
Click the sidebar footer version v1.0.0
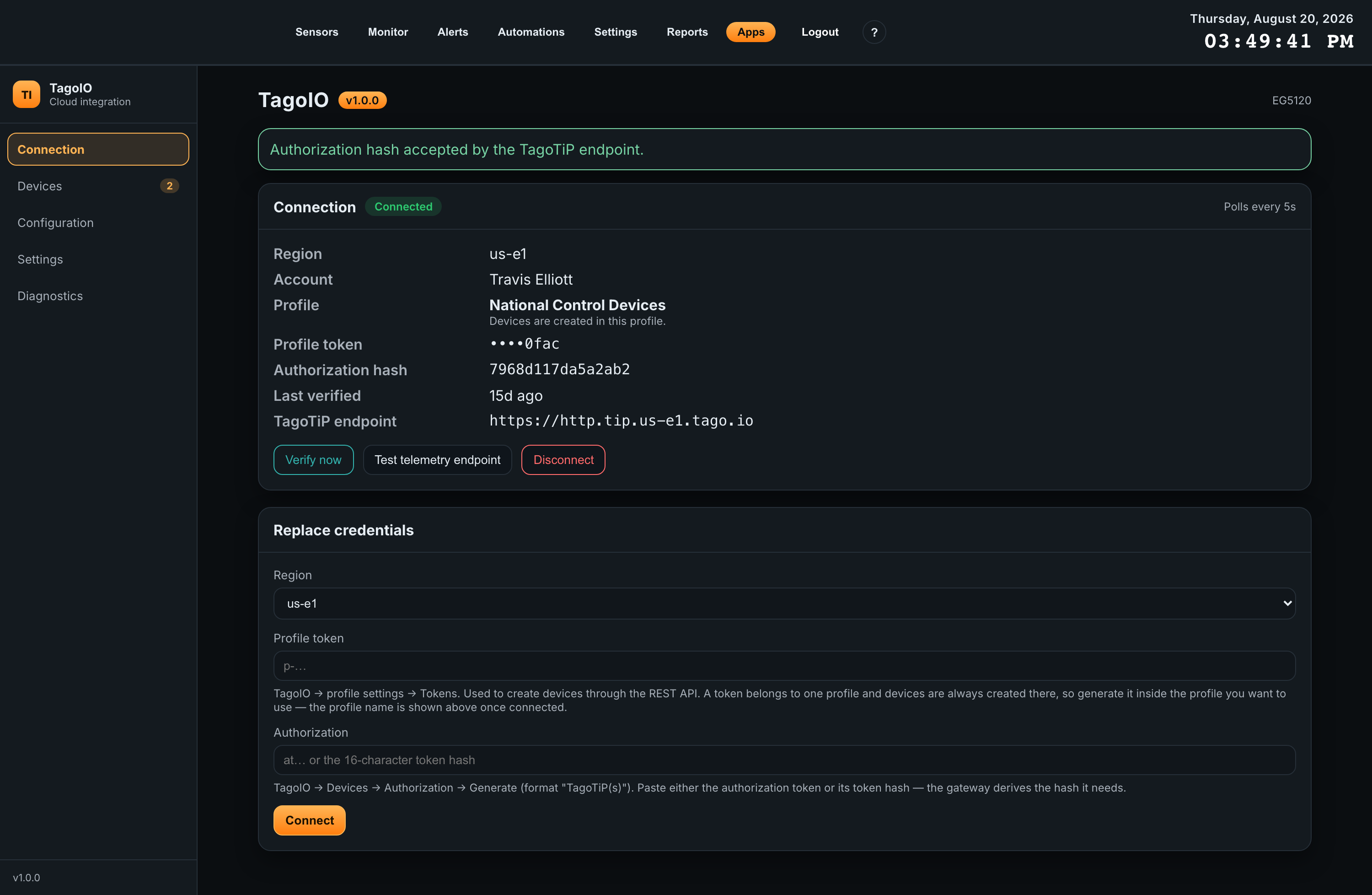click(27, 877)
